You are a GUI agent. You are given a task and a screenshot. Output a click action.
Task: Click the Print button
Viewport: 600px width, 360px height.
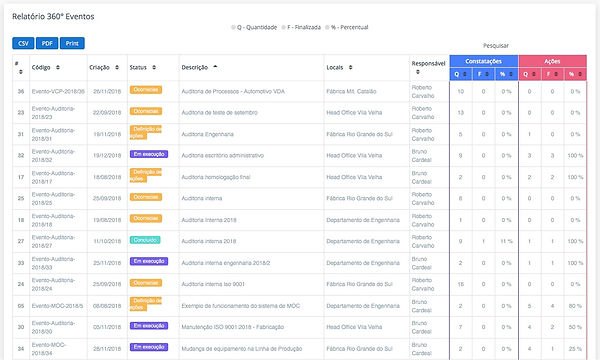(x=72, y=43)
